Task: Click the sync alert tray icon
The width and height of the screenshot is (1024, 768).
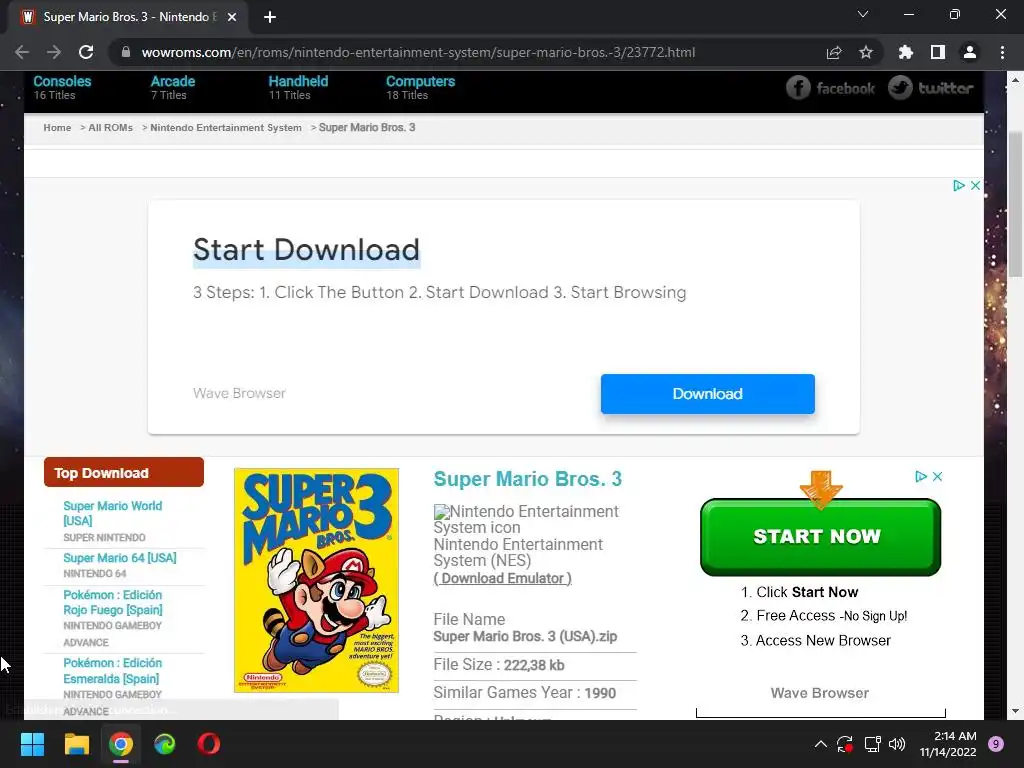Action: point(844,744)
